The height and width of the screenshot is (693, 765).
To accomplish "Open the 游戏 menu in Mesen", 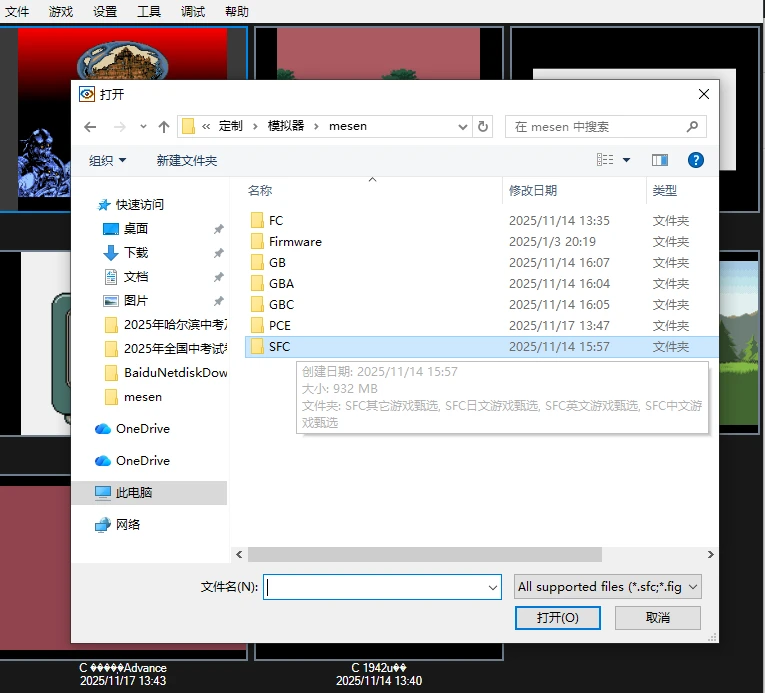I will pyautogui.click(x=61, y=11).
